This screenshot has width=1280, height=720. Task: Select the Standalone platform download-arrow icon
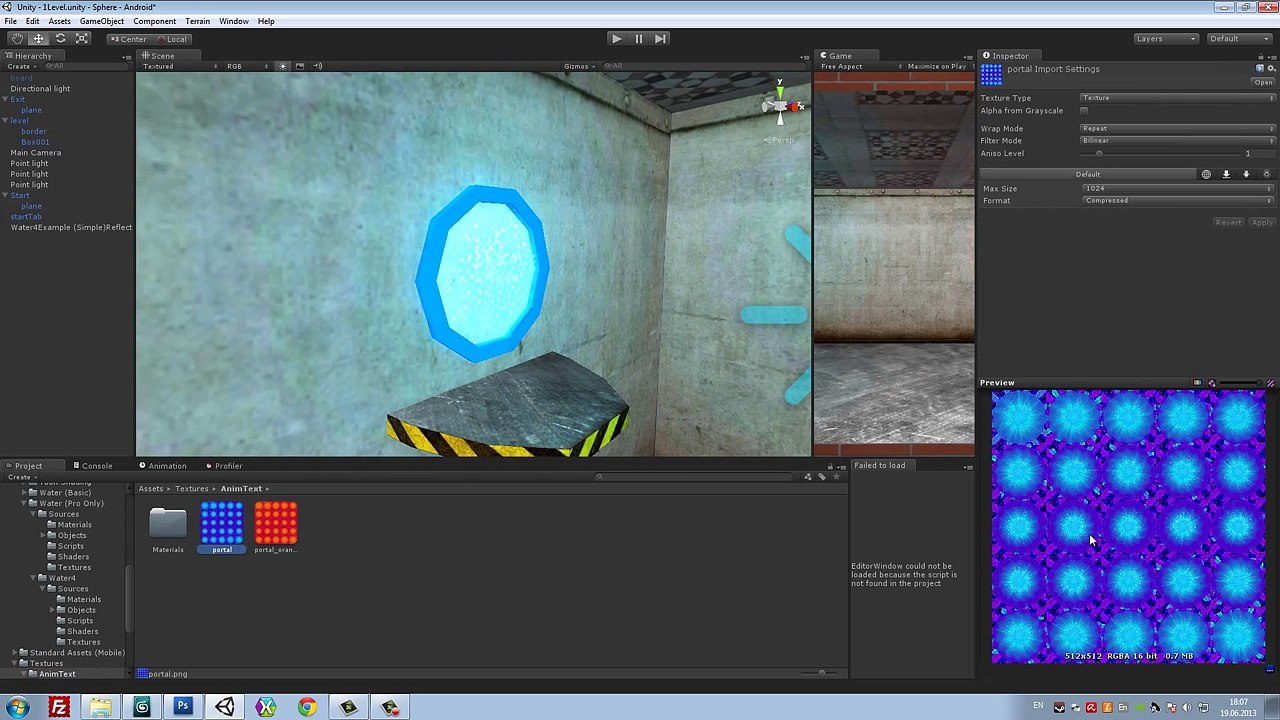coord(1226,174)
